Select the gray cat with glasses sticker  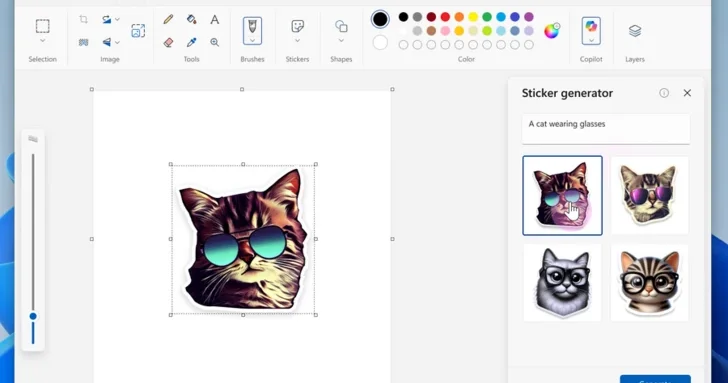pos(562,283)
